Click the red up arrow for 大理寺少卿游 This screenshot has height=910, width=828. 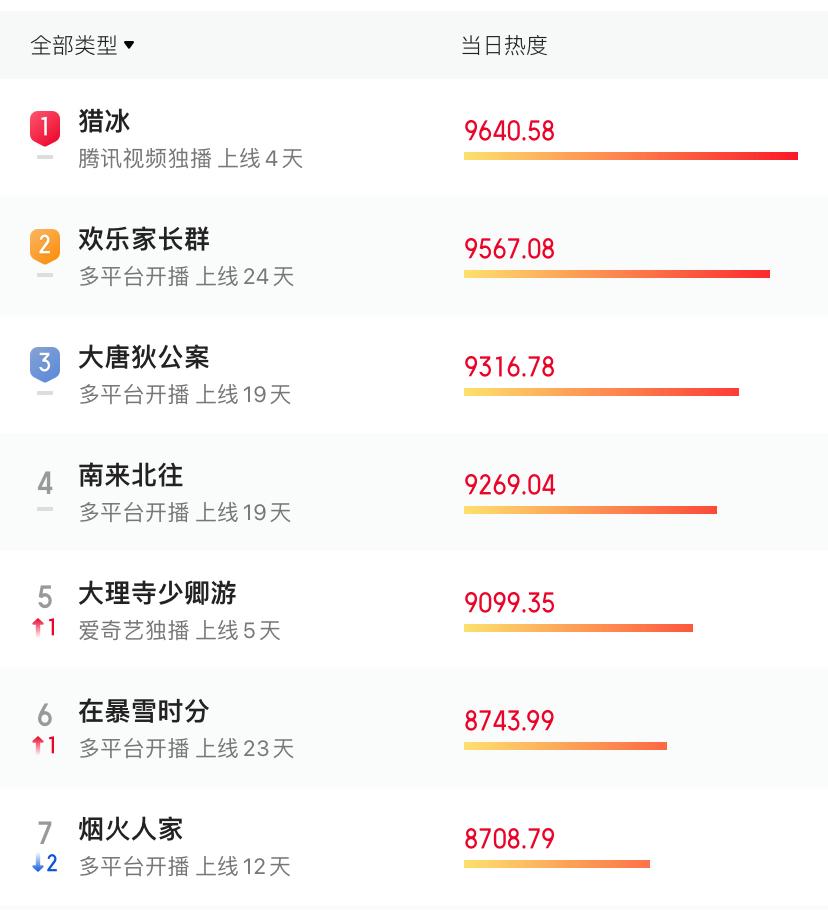(x=39, y=628)
